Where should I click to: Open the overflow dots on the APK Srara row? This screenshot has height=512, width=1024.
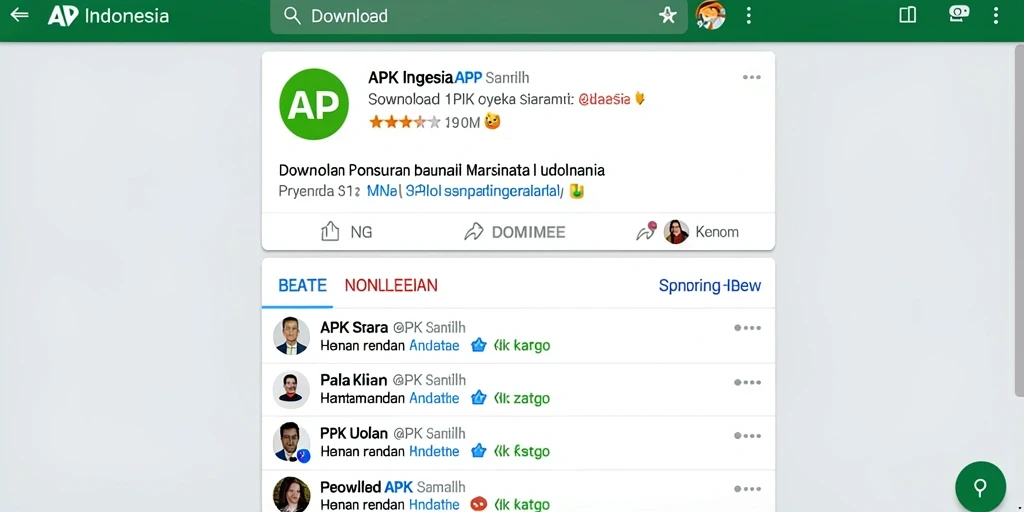[x=748, y=328]
